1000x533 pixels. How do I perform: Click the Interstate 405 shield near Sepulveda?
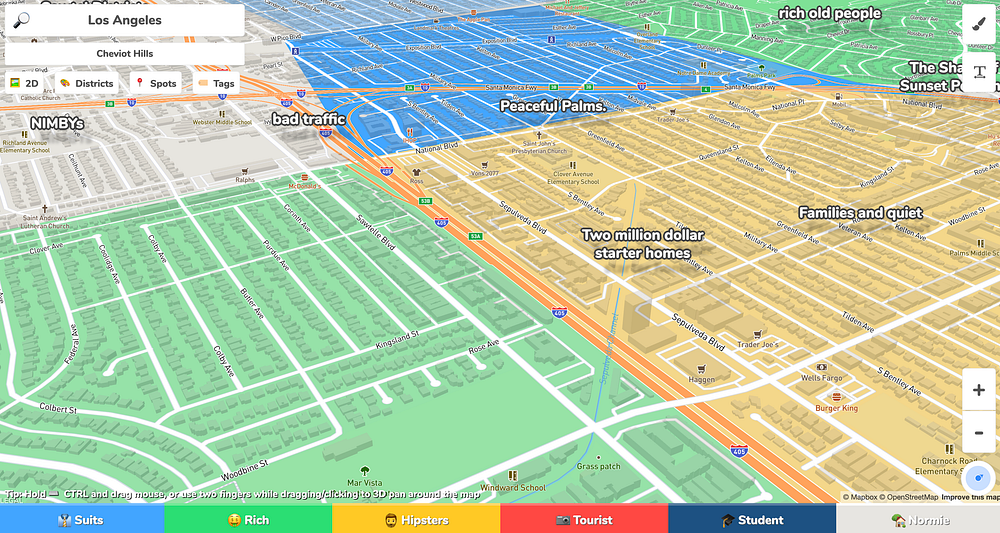pyautogui.click(x=559, y=312)
